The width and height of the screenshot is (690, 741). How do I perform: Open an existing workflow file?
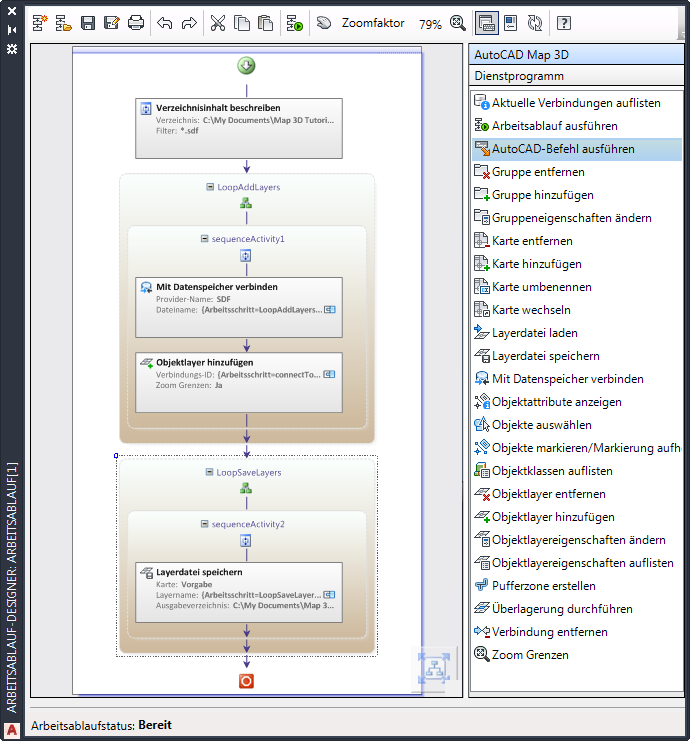(x=63, y=23)
